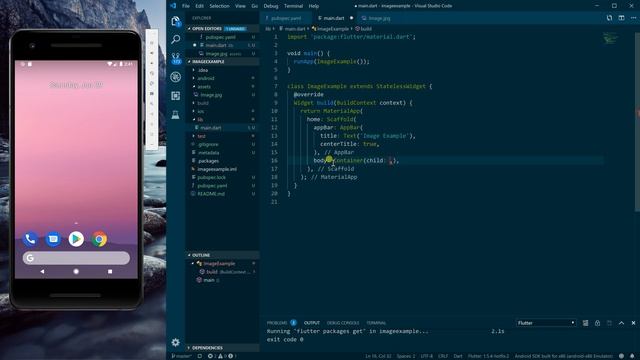Image resolution: width=640 pixels, height=360 pixels.
Task: Open the Search view in activity bar
Action: click(176, 39)
